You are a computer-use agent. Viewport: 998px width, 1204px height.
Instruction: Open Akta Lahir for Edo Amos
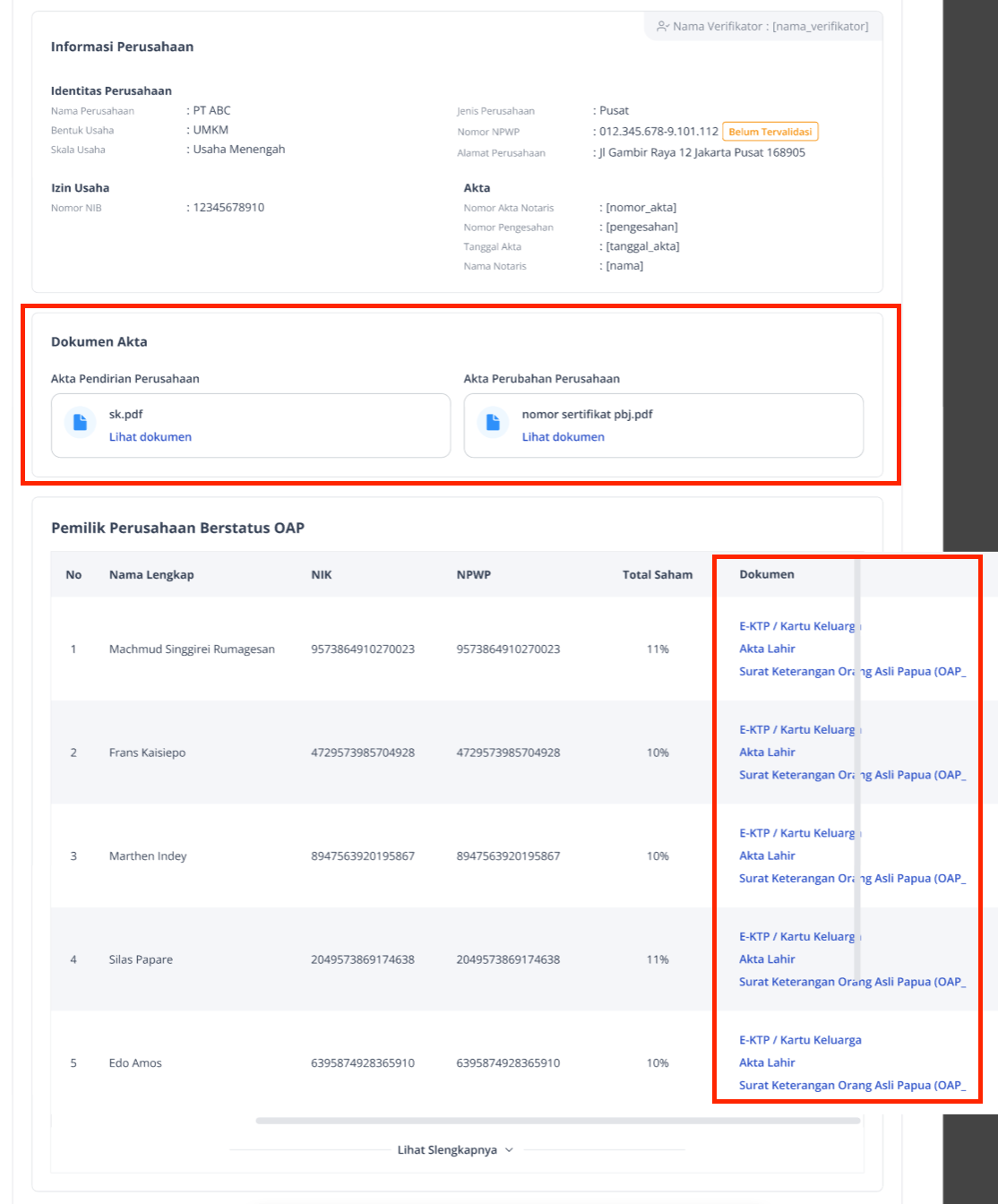point(767,1062)
